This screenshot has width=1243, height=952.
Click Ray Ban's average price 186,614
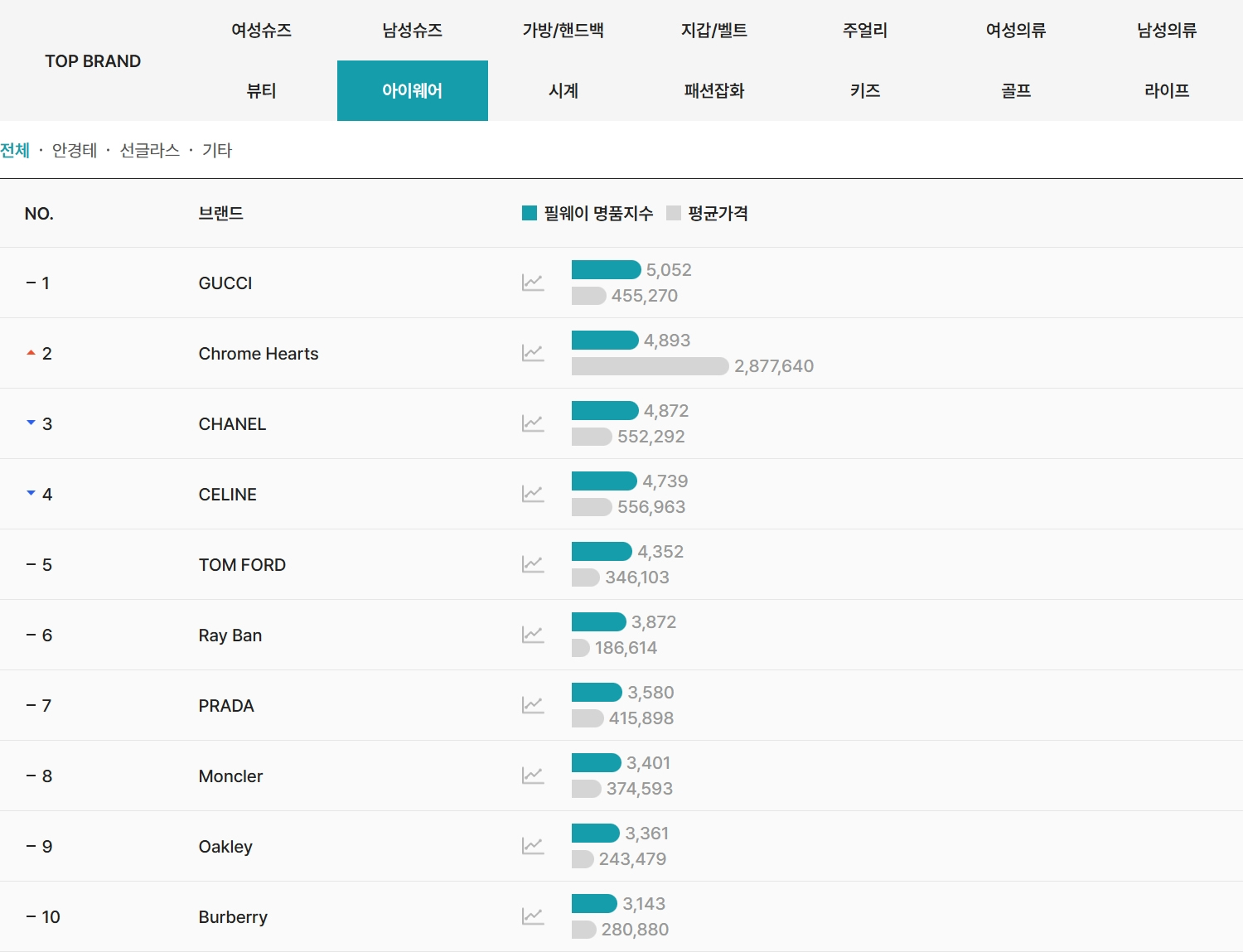(626, 648)
